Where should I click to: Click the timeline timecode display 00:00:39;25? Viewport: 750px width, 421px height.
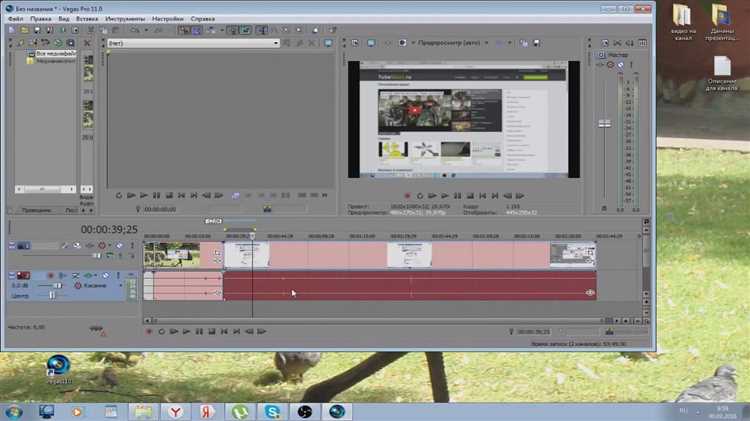click(109, 228)
